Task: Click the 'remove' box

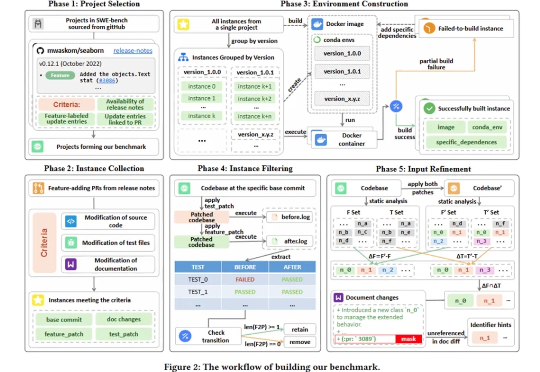Action: pos(300,342)
